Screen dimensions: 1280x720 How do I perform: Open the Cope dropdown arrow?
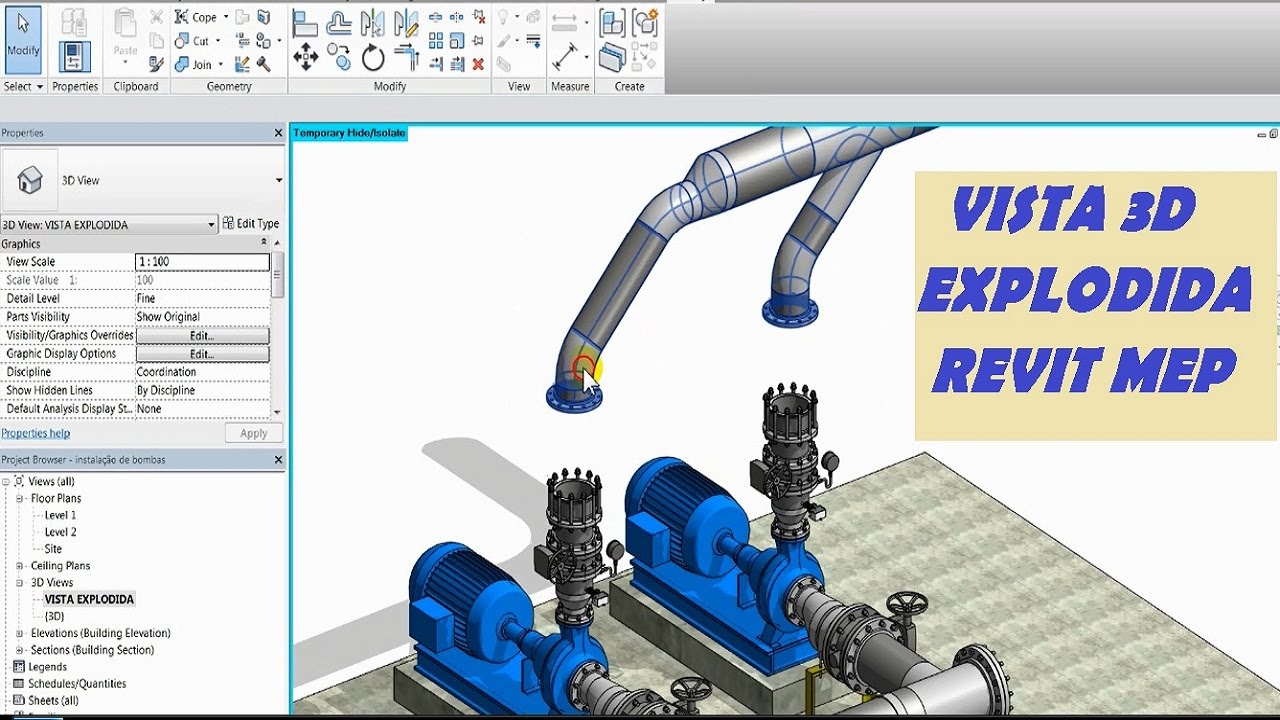click(x=226, y=17)
